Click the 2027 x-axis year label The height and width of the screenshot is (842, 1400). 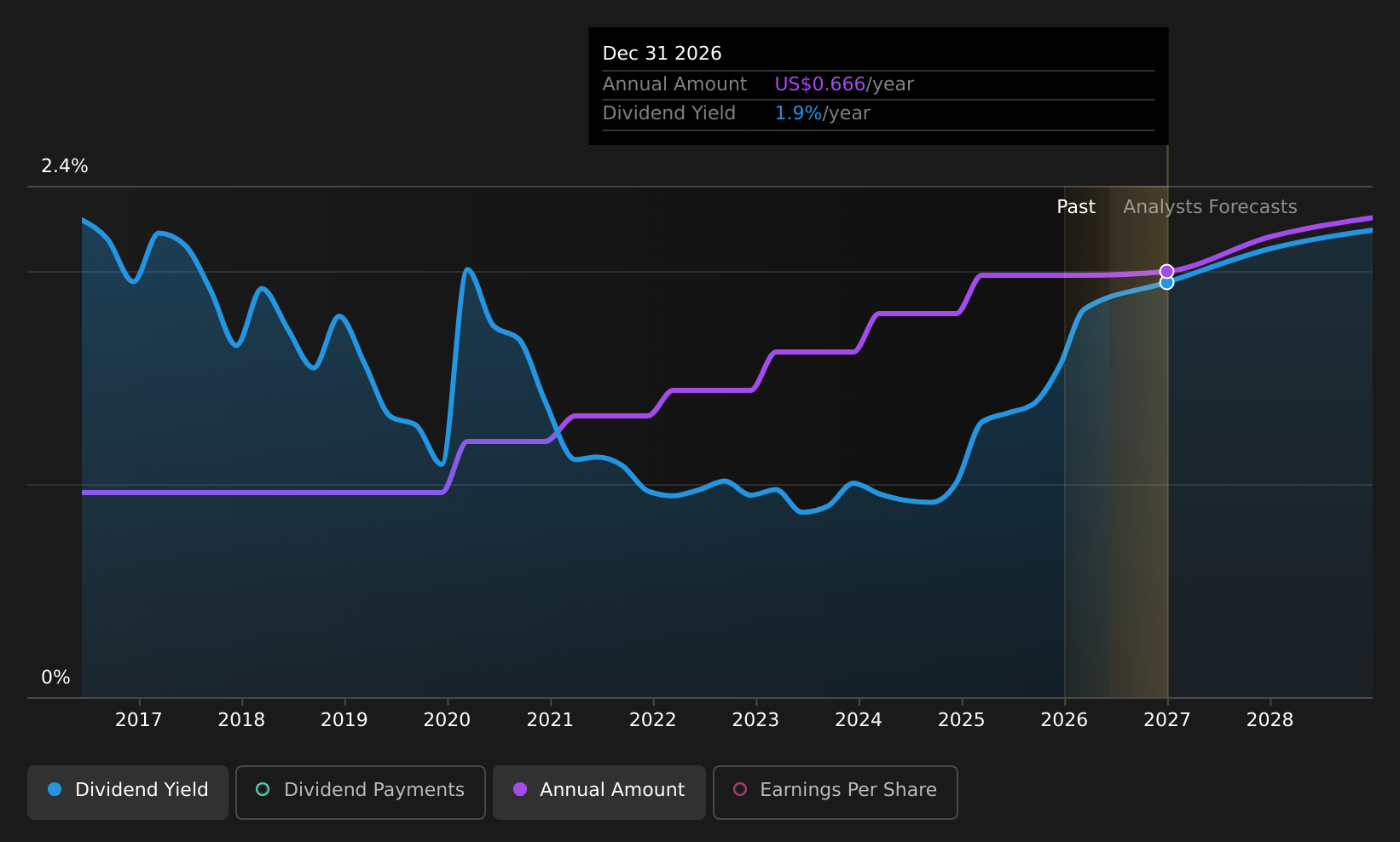pos(1167,720)
